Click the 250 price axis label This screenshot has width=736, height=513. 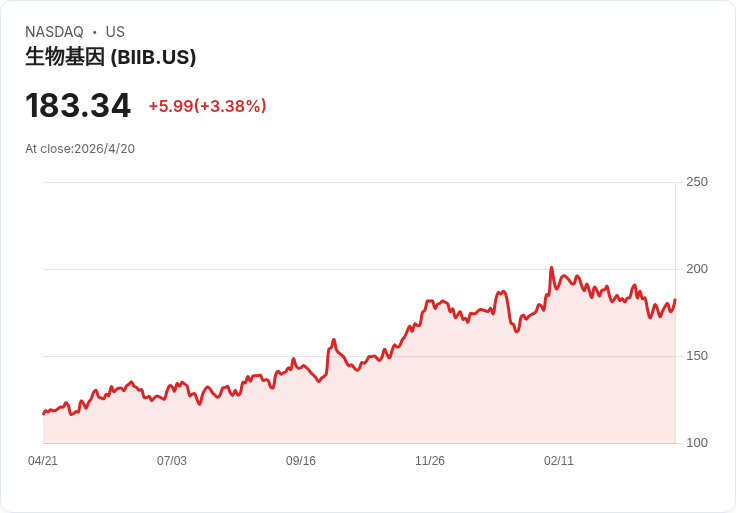coord(697,182)
